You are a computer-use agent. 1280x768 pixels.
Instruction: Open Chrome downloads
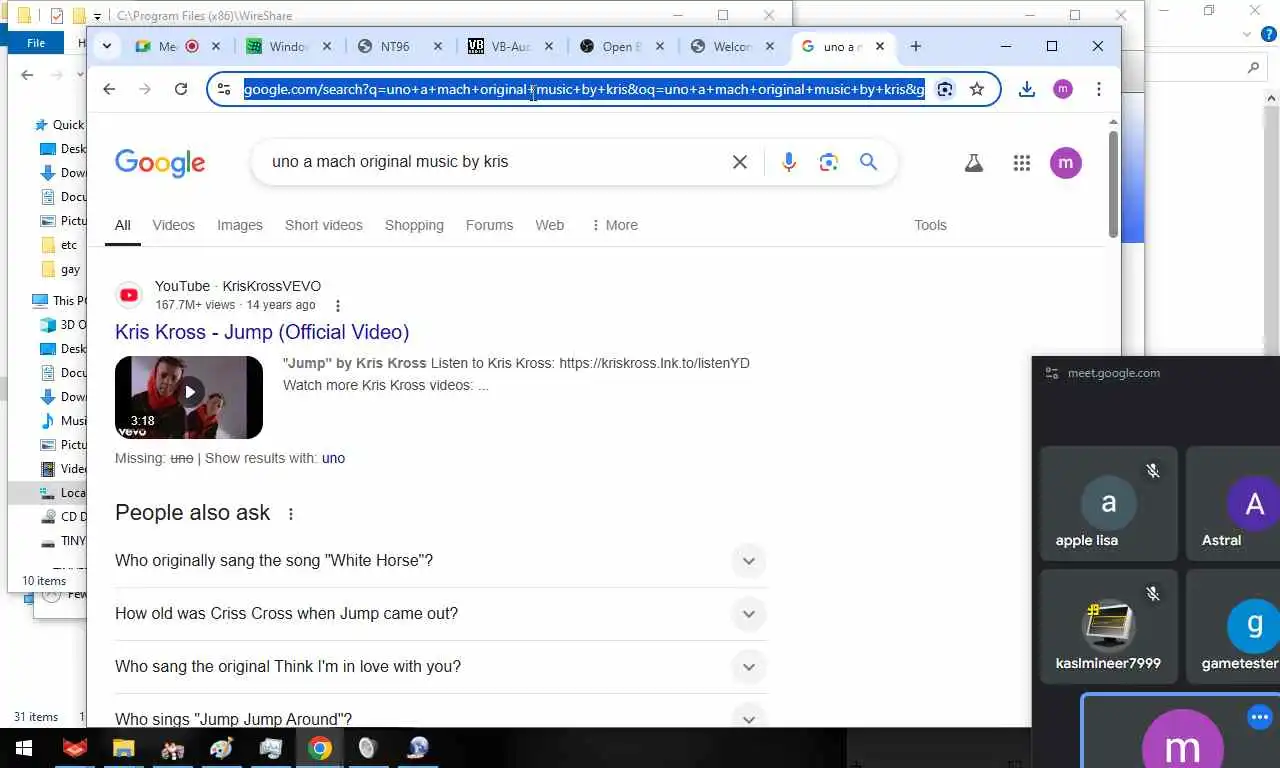click(1027, 89)
